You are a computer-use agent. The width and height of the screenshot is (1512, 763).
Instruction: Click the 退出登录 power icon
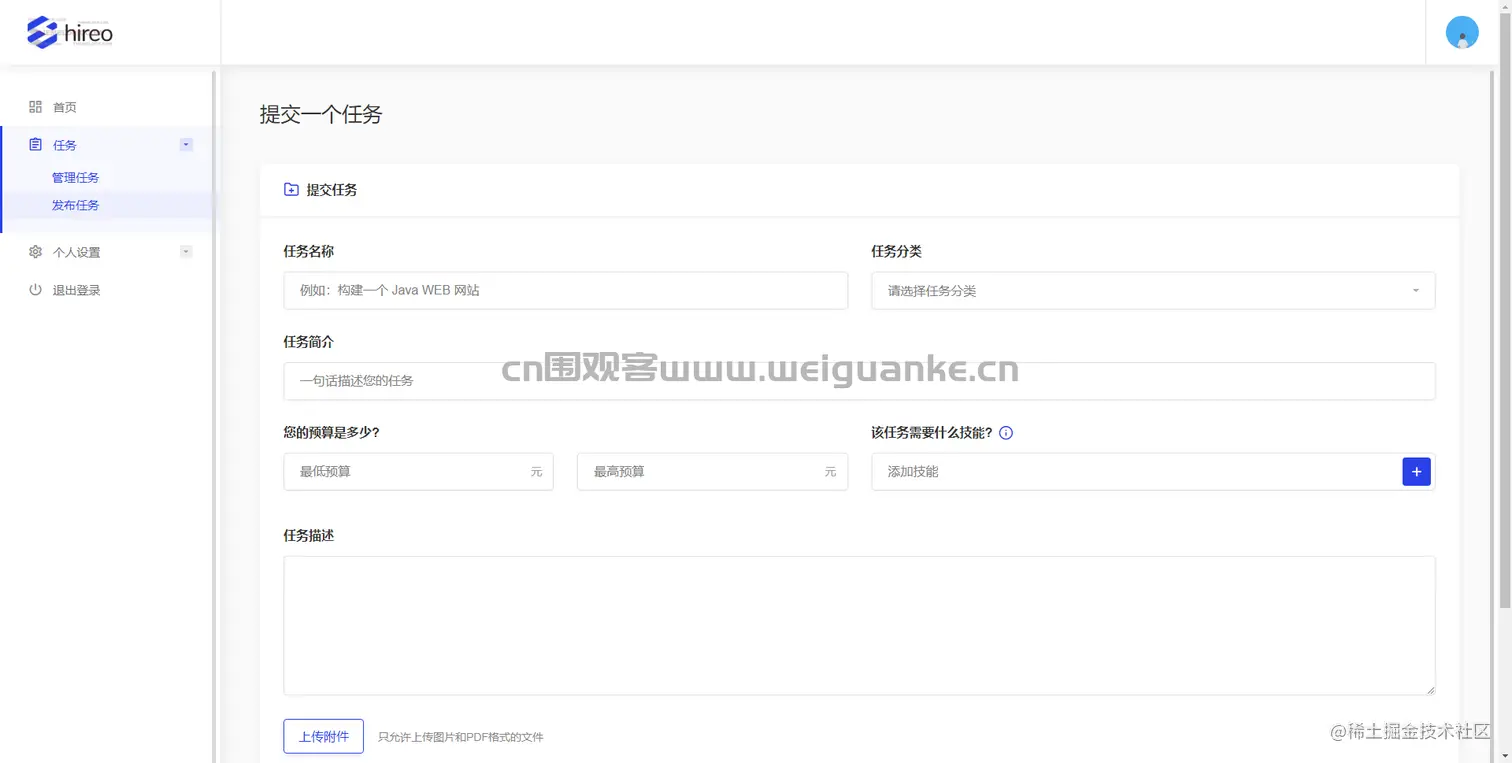[35, 290]
